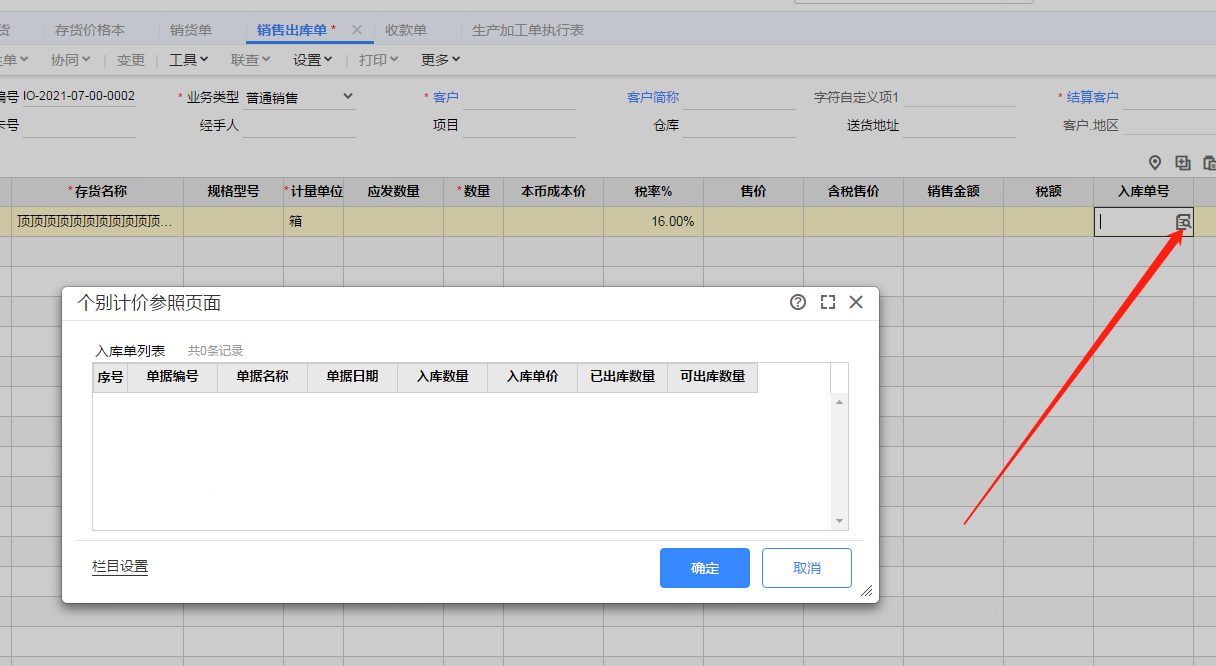Click the 顶顶顶顶 inventory name cell
This screenshot has width=1216, height=666.
pos(98,222)
